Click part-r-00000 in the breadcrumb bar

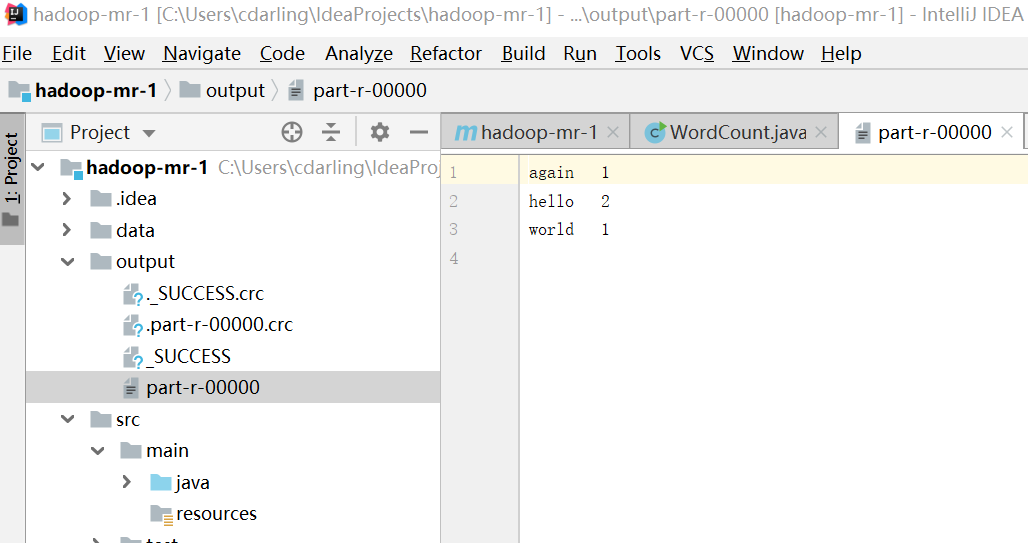pyautogui.click(x=370, y=90)
